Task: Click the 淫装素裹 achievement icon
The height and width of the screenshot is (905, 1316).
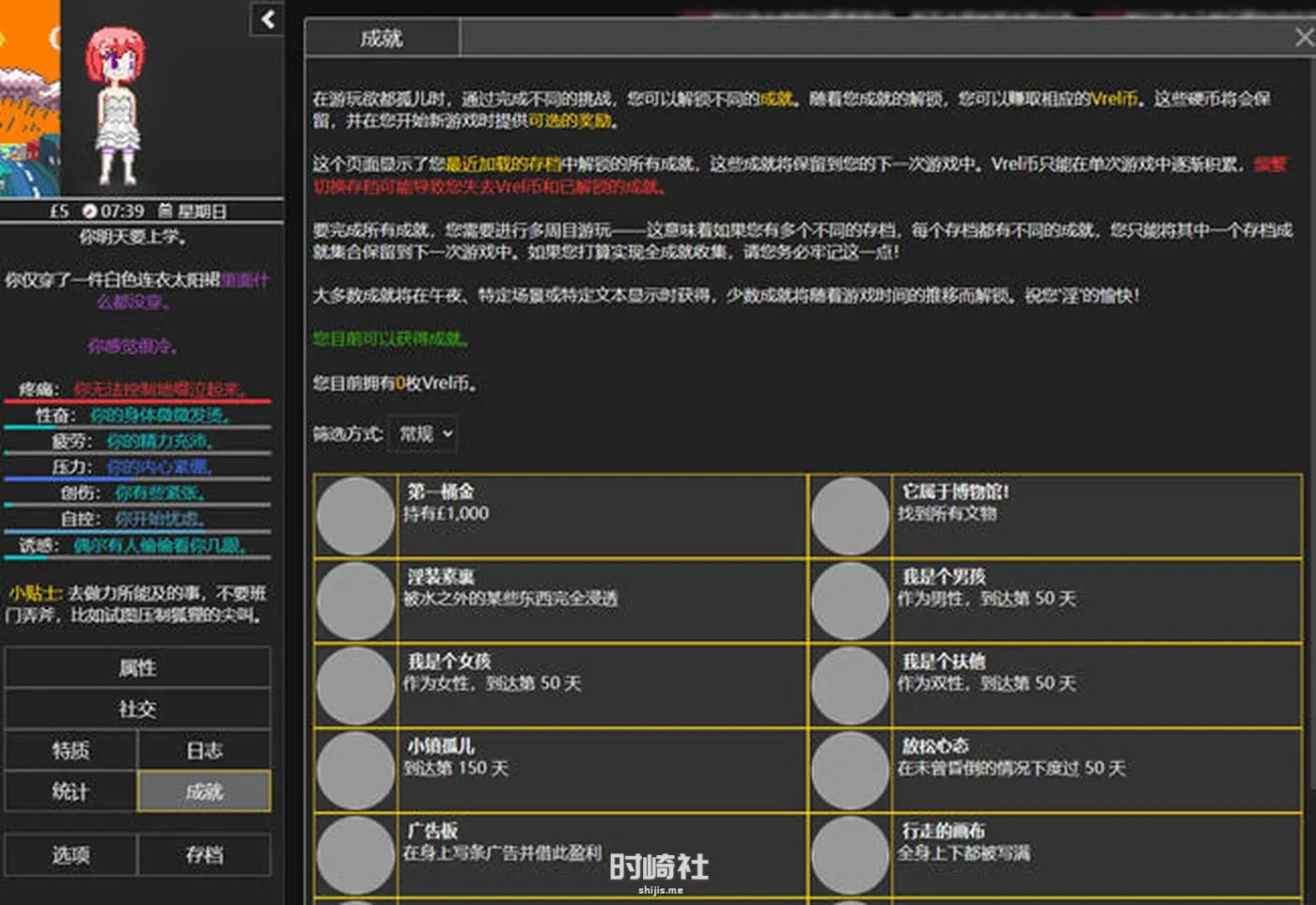Action: tap(356, 601)
